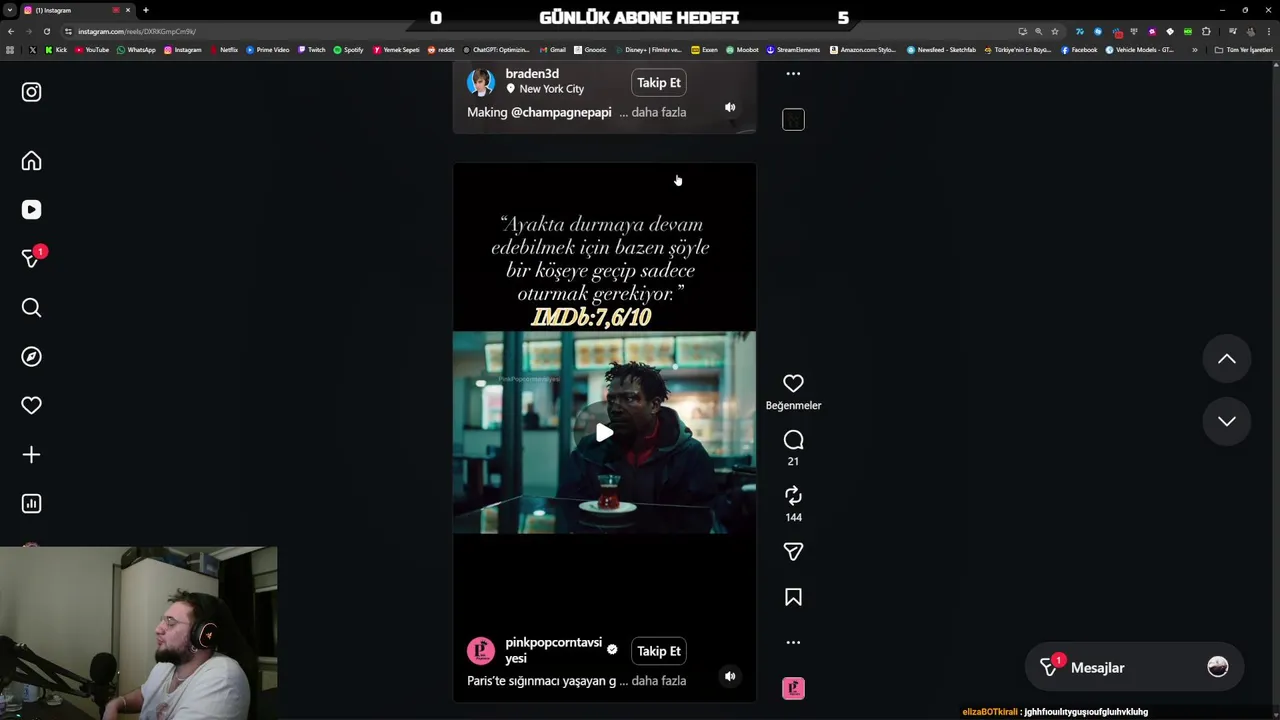Open the Mesajlar floating panel

[1134, 668]
